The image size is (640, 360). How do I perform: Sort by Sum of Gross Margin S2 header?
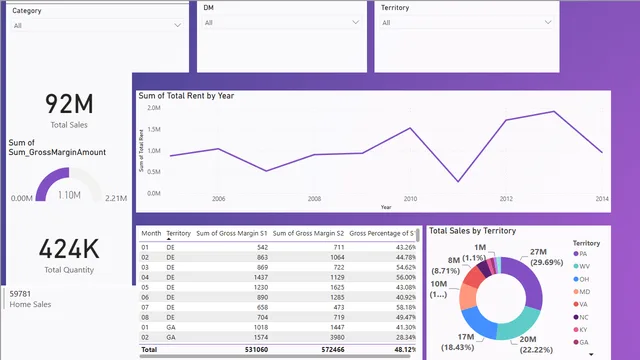click(308, 233)
